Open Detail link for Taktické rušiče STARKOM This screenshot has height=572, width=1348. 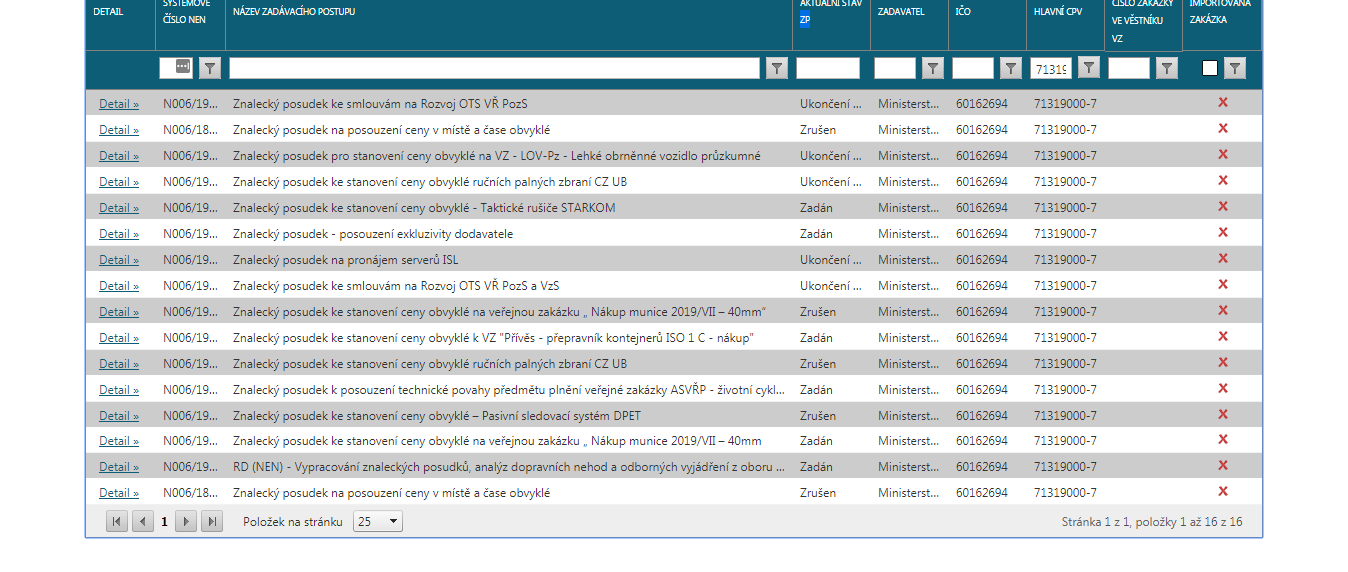coord(119,208)
